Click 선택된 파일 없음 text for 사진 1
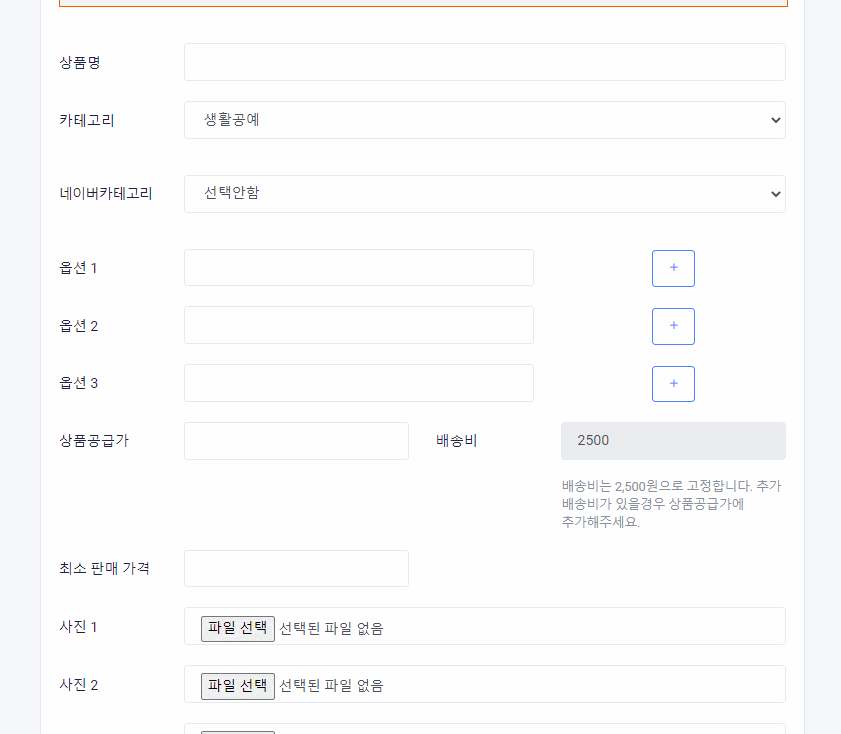The width and height of the screenshot is (841, 734). (x=331, y=628)
